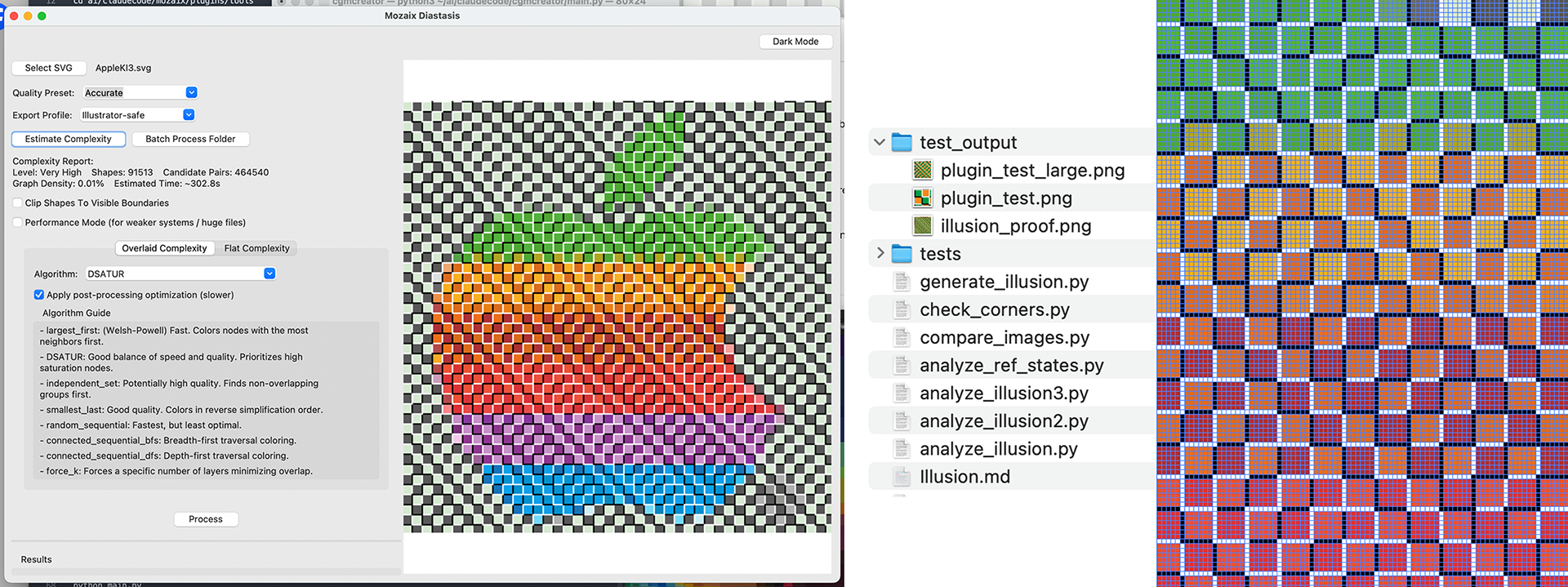Screen dimensions: 1568x587
Task: Click analyze_illusion.py file icon
Action: (902, 448)
